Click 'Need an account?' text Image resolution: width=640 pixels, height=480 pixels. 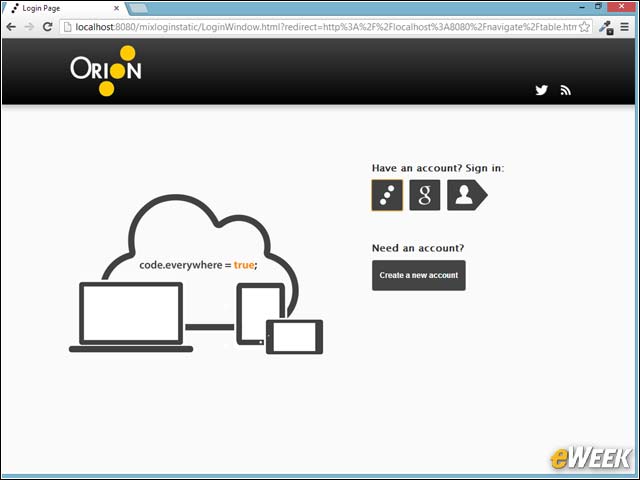click(418, 248)
